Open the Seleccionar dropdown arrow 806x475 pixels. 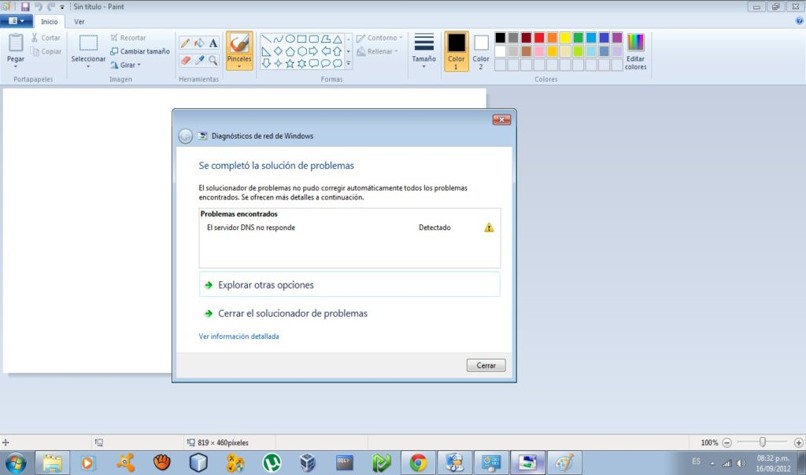click(x=88, y=67)
